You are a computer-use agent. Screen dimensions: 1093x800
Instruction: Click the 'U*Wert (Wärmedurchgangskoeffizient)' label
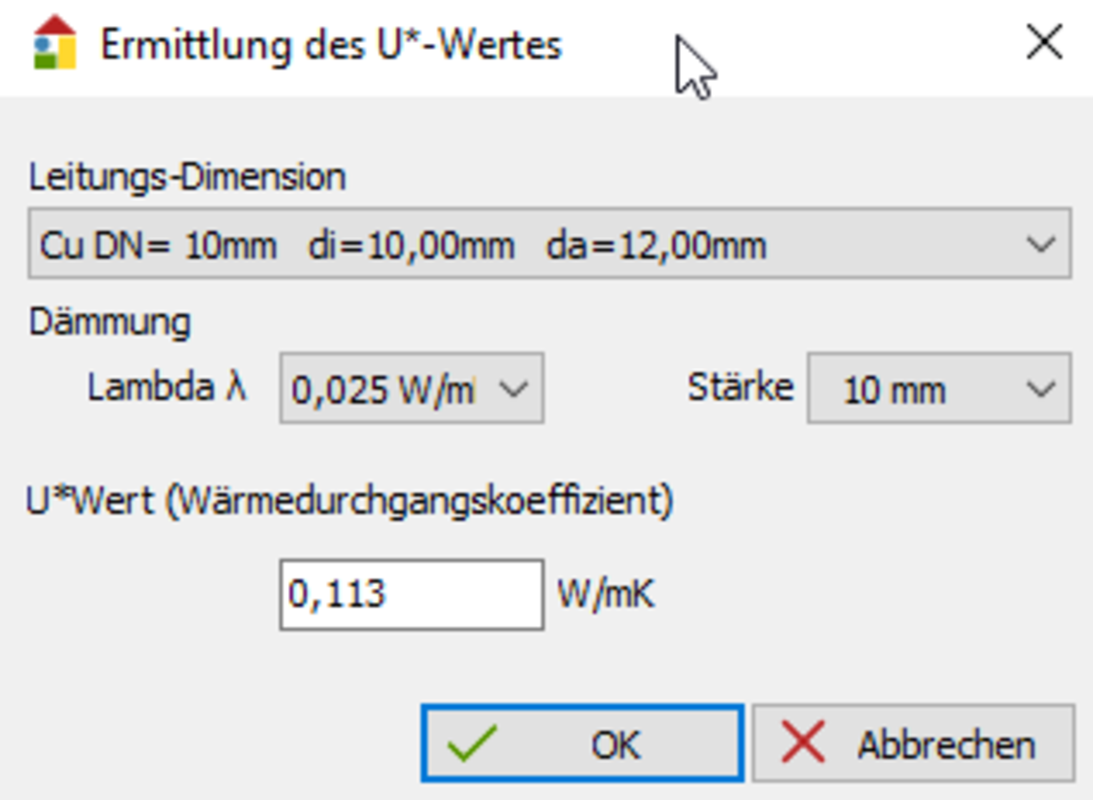pos(350,501)
